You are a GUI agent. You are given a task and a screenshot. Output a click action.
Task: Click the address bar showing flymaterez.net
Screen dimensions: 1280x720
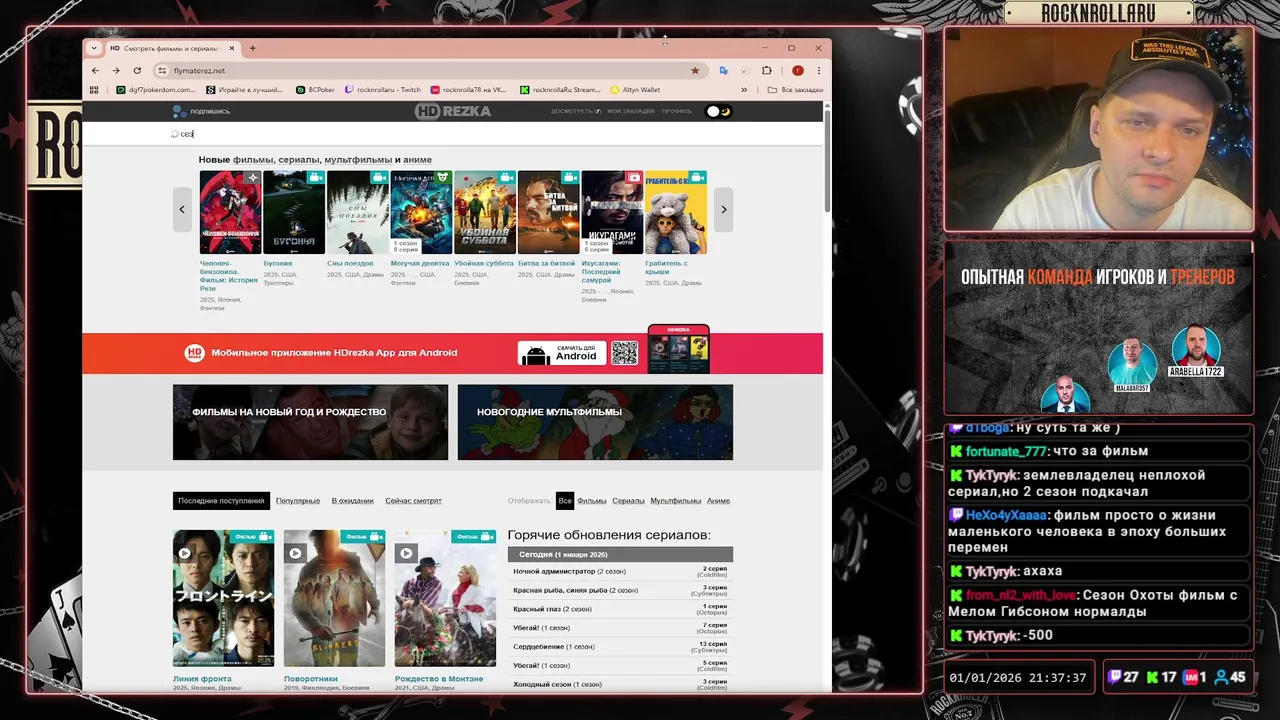click(430, 70)
